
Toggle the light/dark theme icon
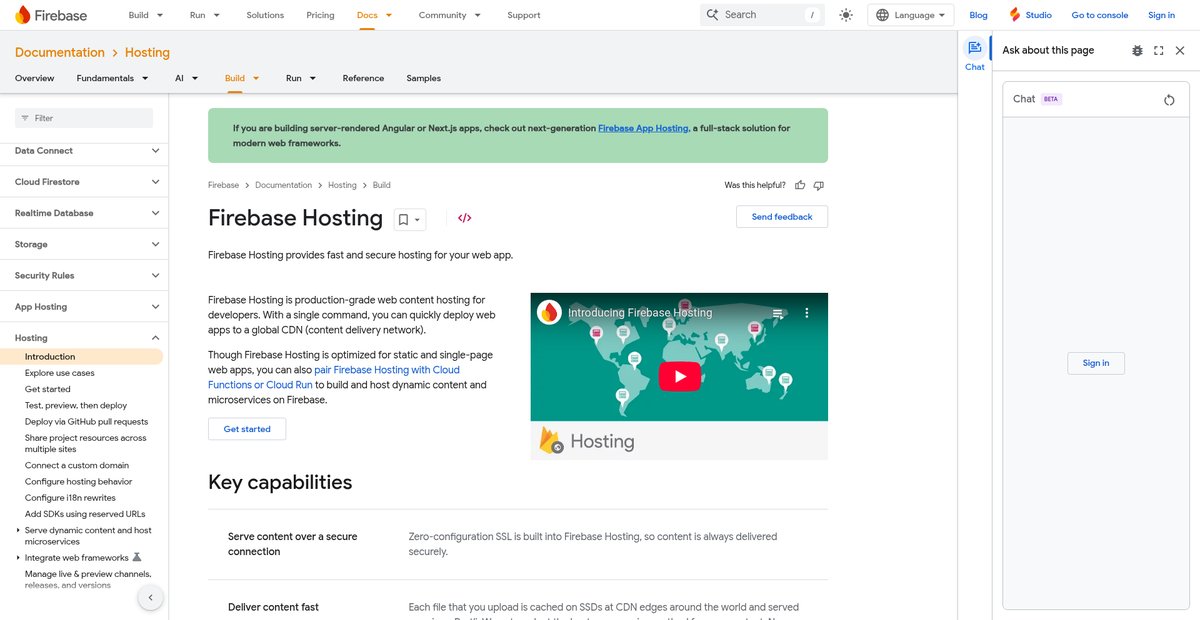click(x=846, y=15)
